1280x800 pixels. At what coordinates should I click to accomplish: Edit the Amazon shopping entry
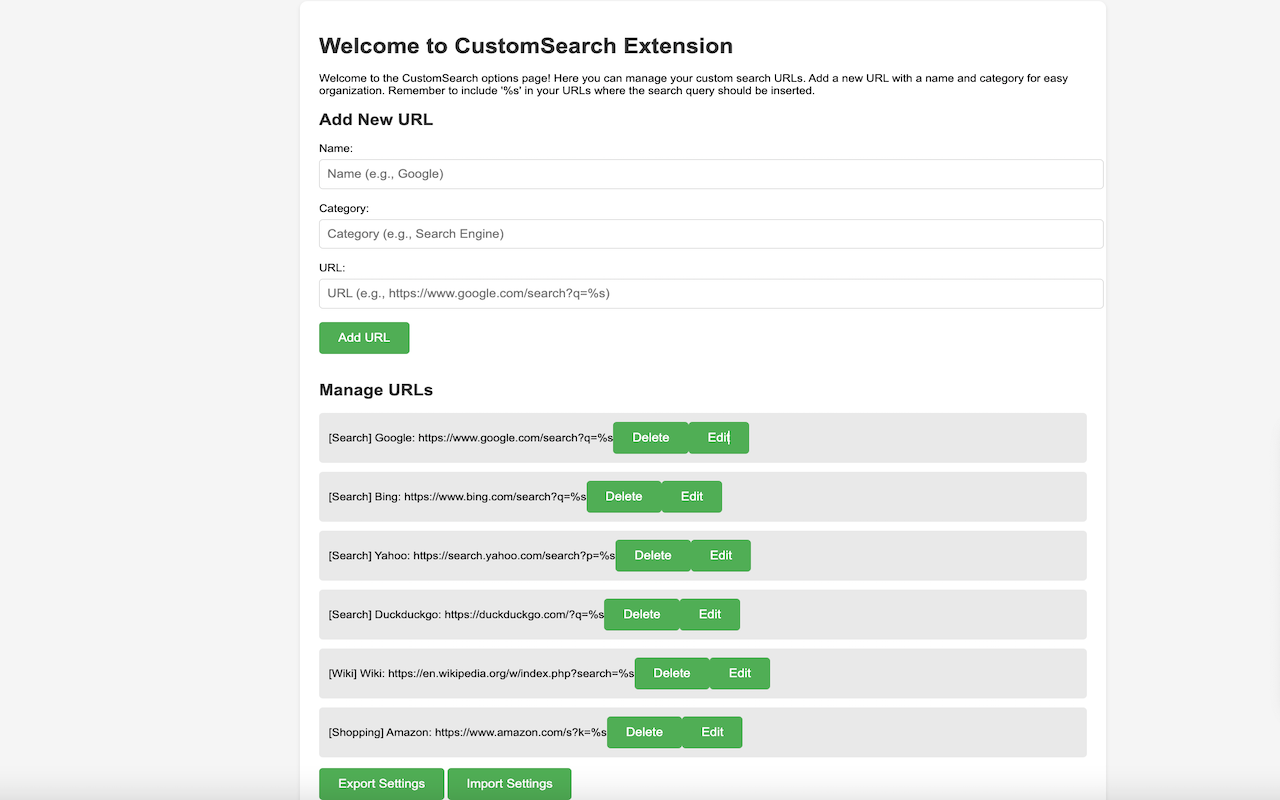(712, 732)
